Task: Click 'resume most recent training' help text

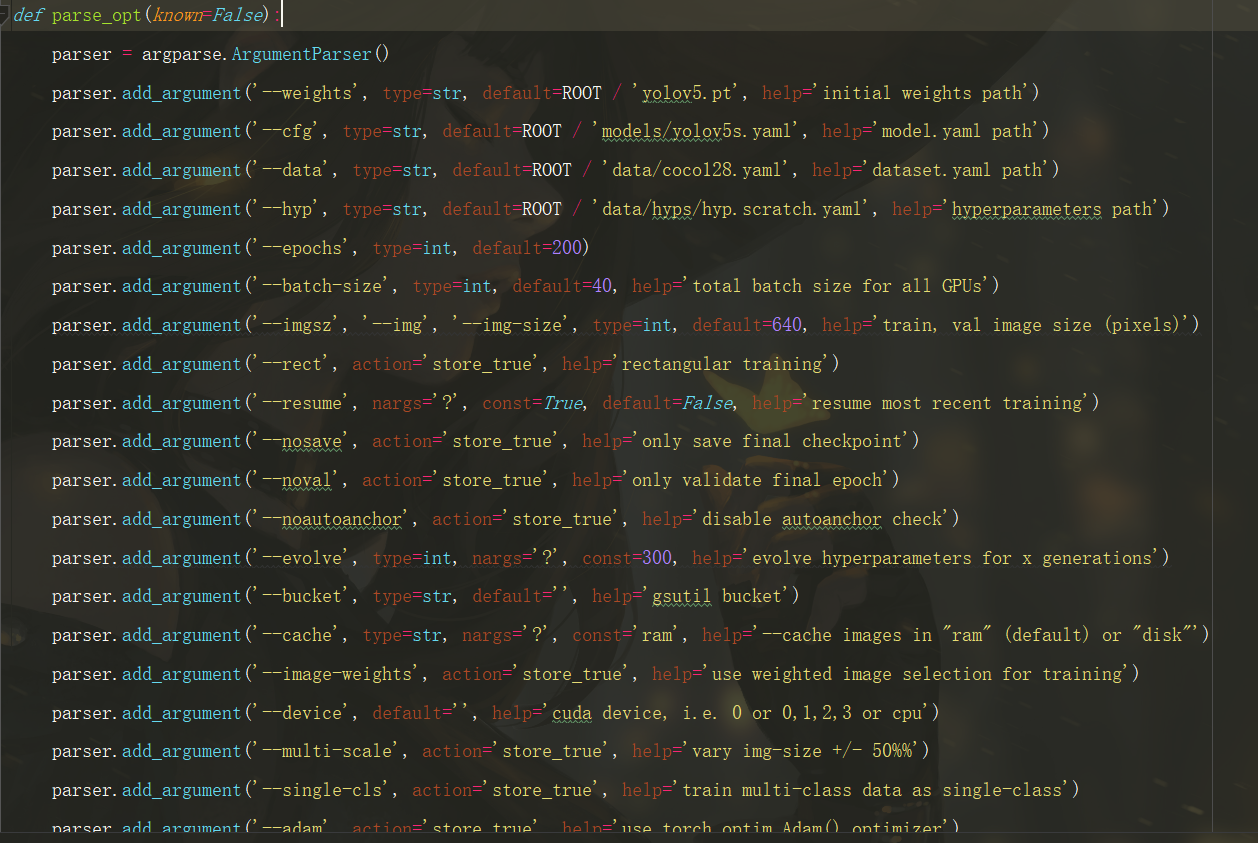Action: [x=946, y=403]
